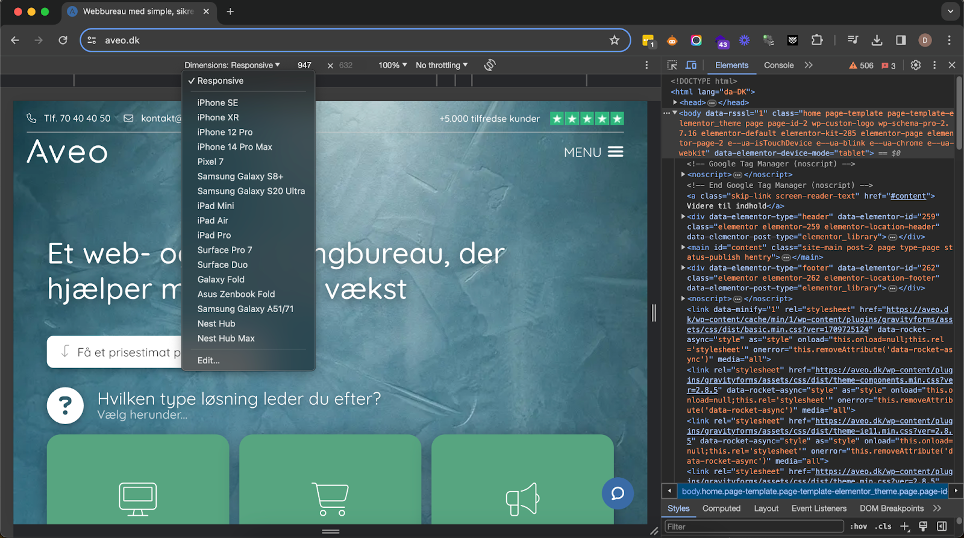Image resolution: width=964 pixels, height=538 pixels.
Task: Click the rotate viewport icon
Action: pyautogui.click(x=489, y=65)
